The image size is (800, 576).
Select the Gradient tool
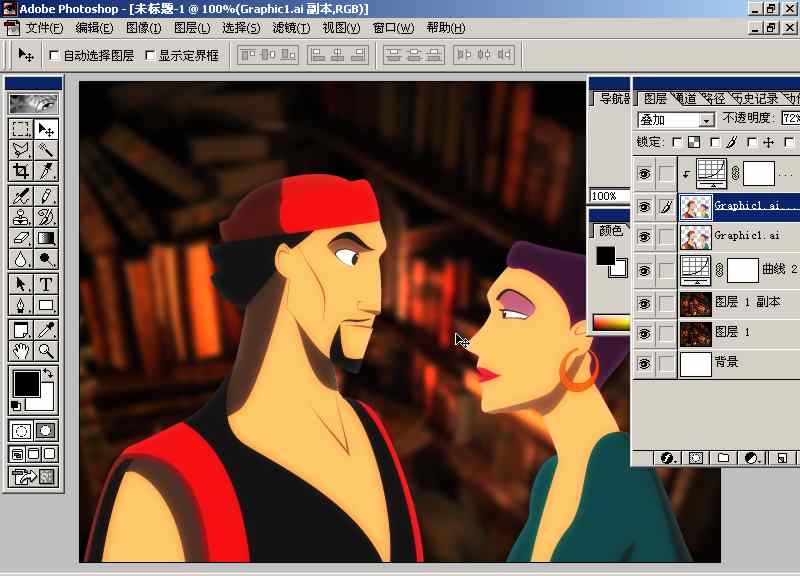tap(46, 238)
